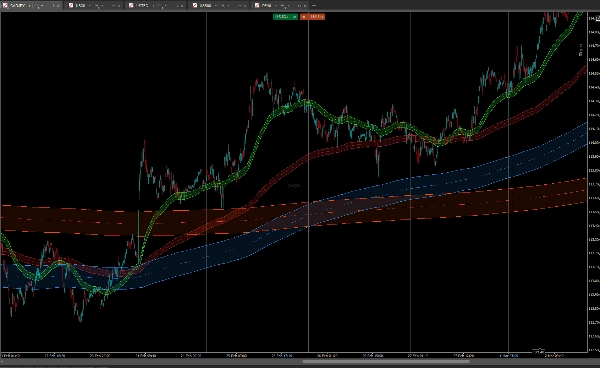This screenshot has height=368, width=600.
Task: Click the orange price button above chart
Action: pos(313,17)
